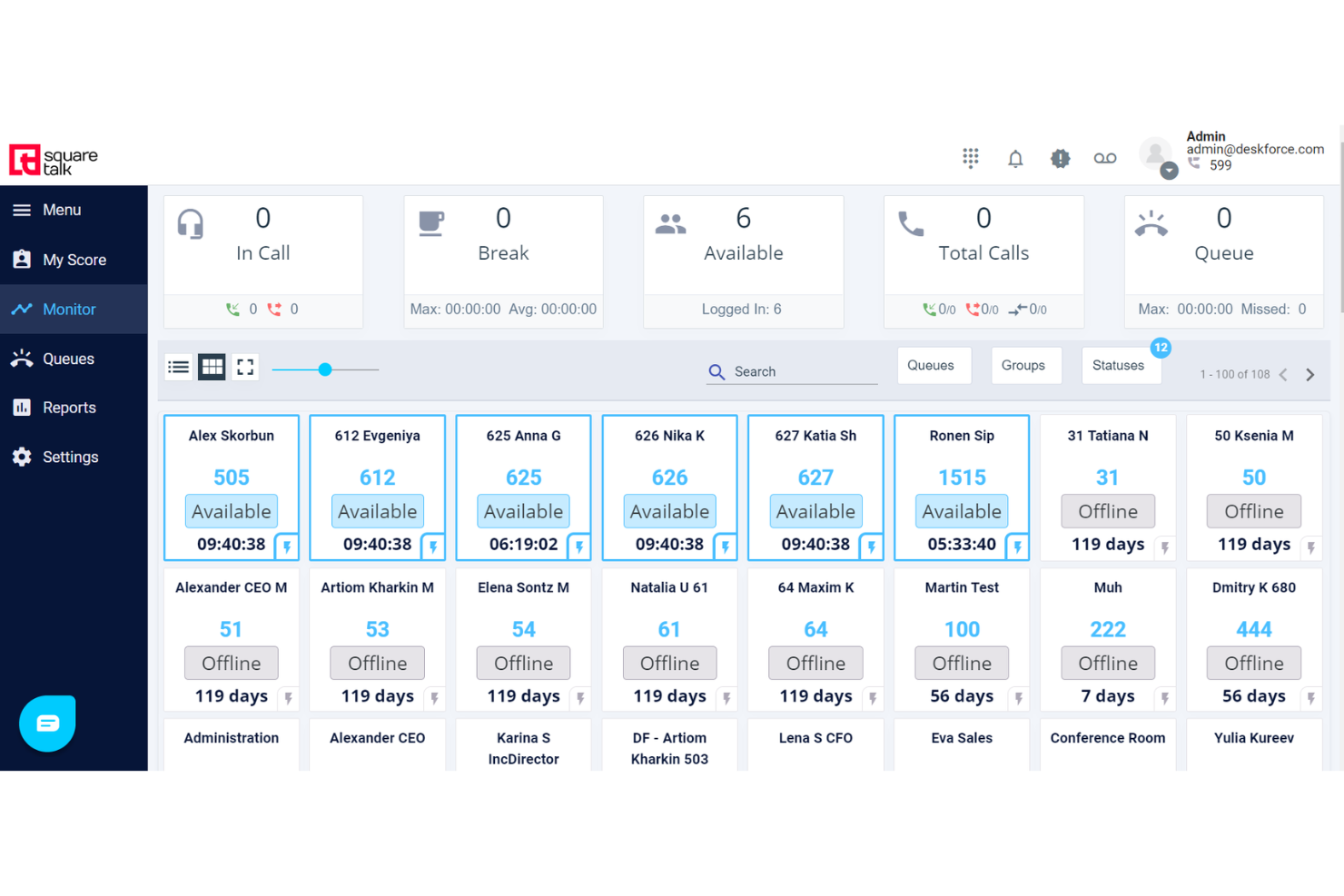Click Alex Skorbun Available status

(x=232, y=511)
